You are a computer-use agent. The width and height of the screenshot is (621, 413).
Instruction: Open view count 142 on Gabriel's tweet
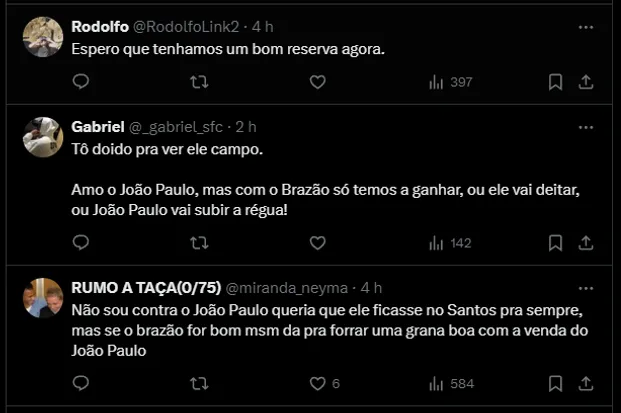pyautogui.click(x=450, y=242)
